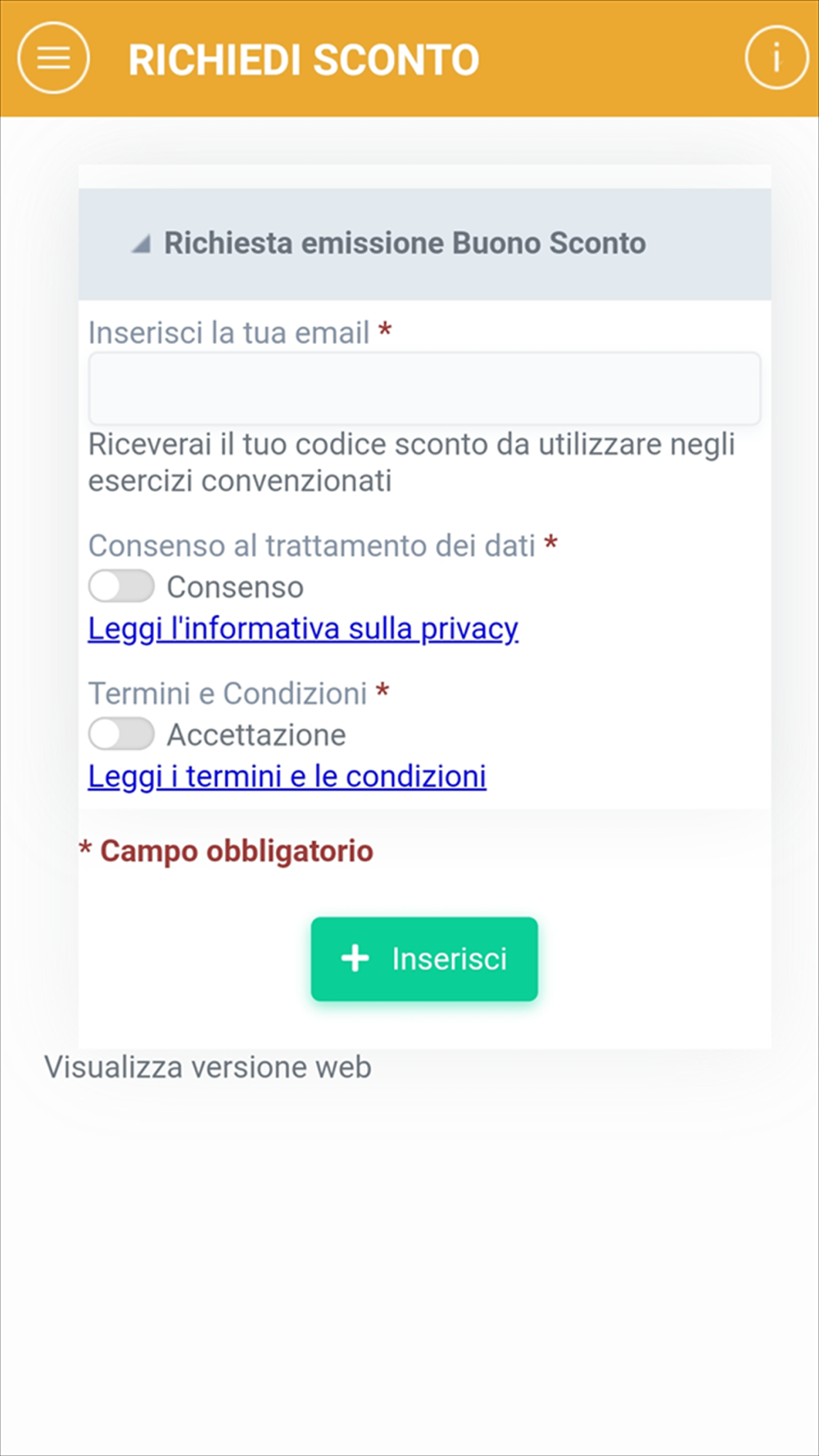Click the plus icon on Inserisci button
This screenshot has height=1456, width=819.
pyautogui.click(x=355, y=958)
